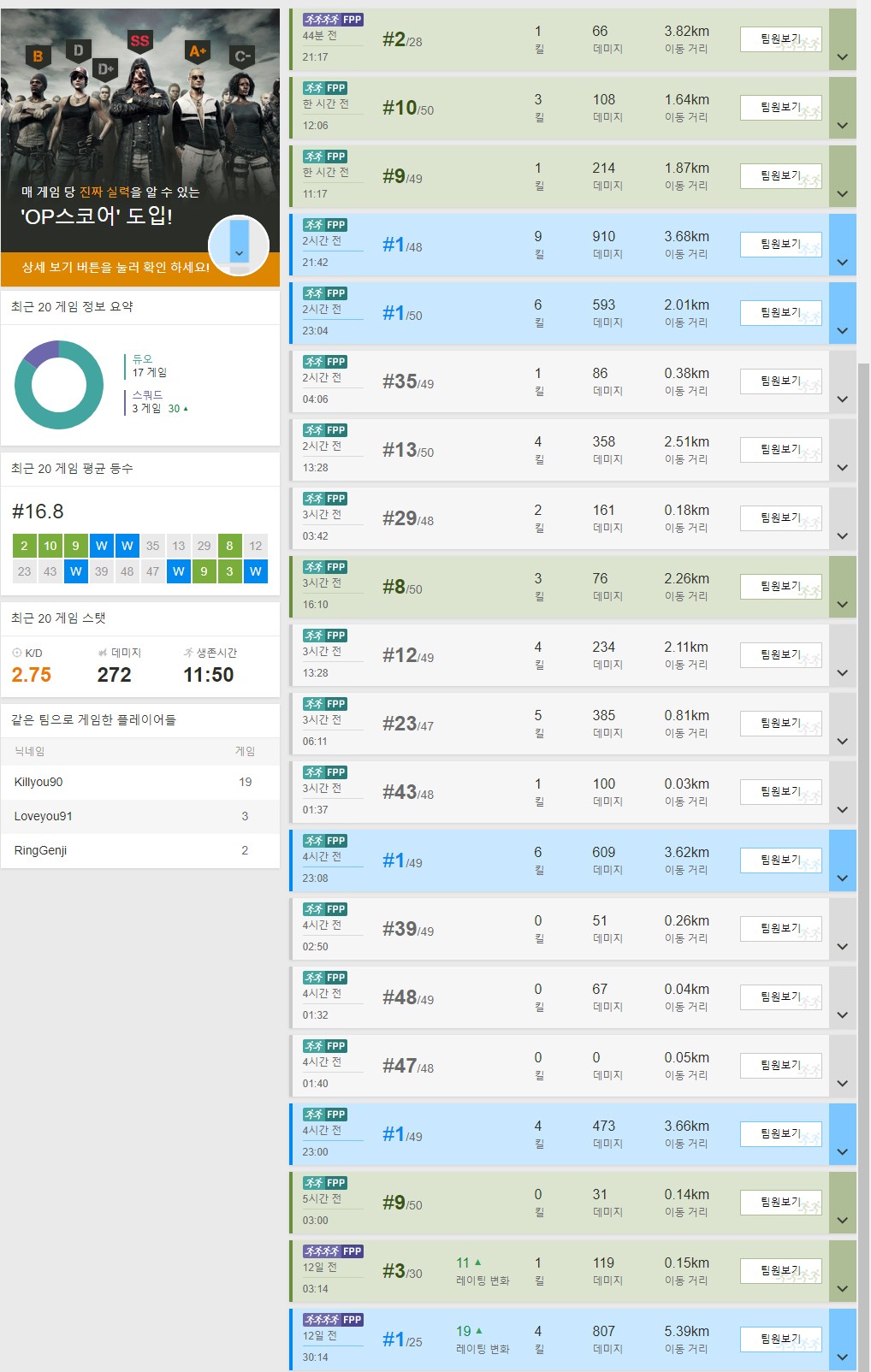The height and width of the screenshot is (1372, 871).
Task: Click the squad FPP badge on #3/30 match
Action: [x=333, y=1251]
